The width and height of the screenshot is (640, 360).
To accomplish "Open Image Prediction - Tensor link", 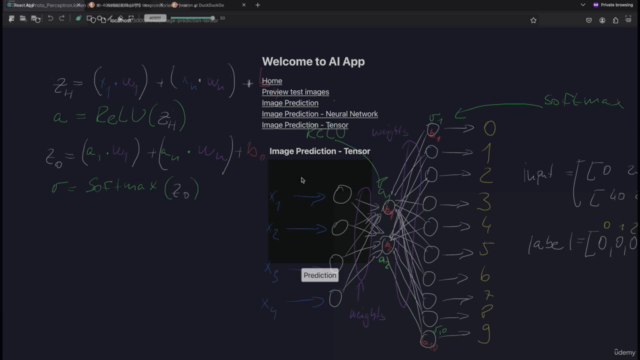I will click(305, 125).
